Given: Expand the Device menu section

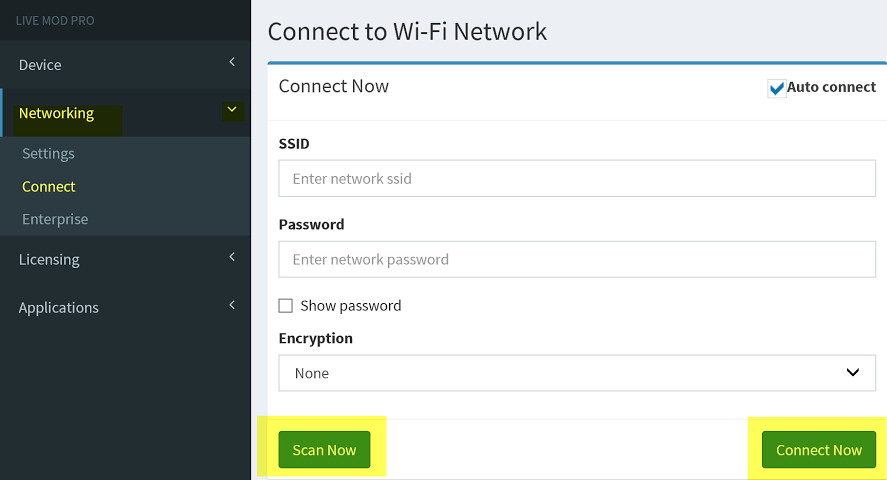Looking at the screenshot, I should (125, 64).
